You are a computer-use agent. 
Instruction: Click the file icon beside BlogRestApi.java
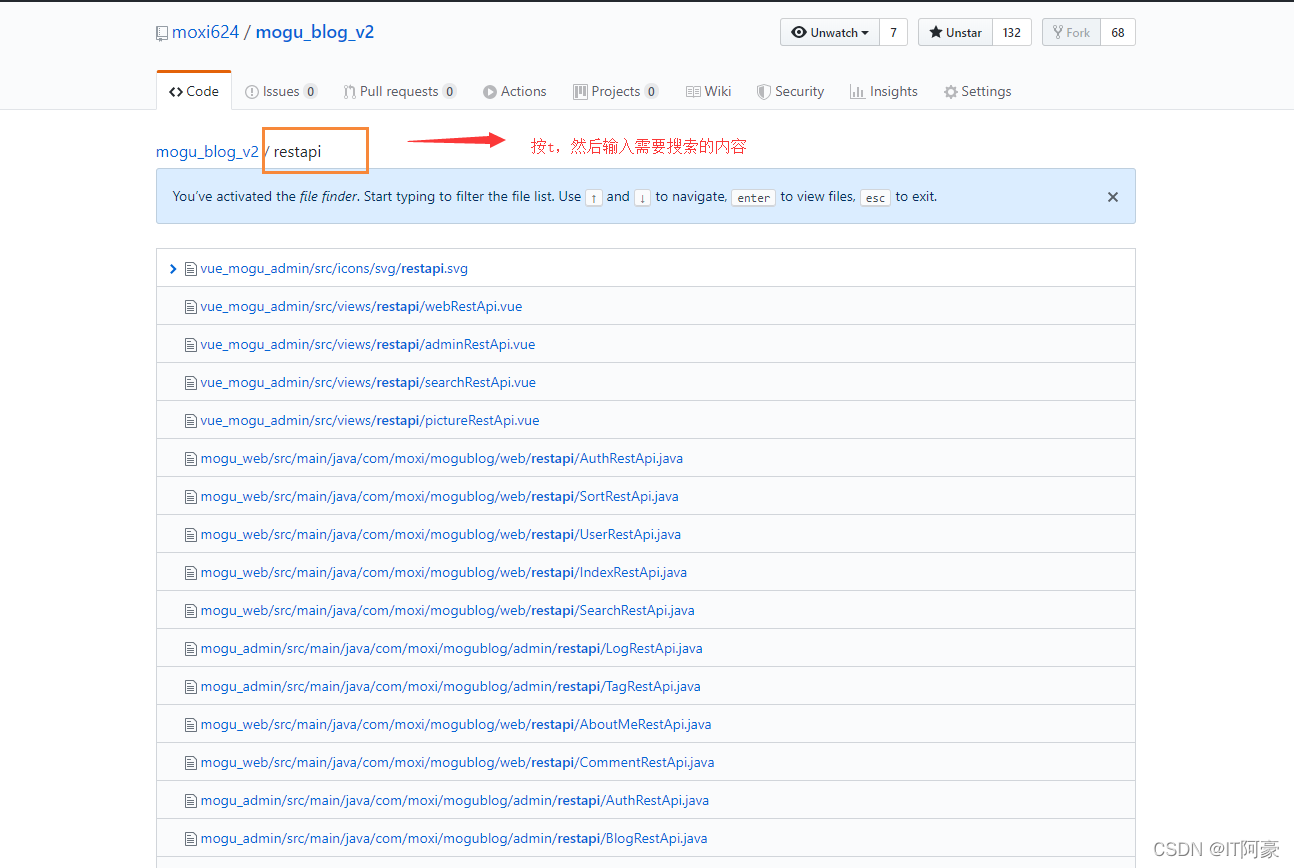point(190,839)
